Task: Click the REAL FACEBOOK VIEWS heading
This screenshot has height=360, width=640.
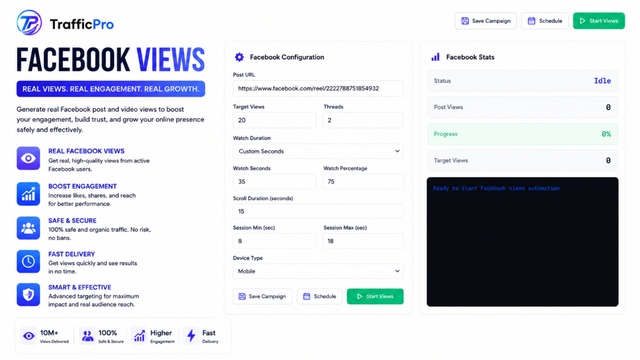Action: click(x=87, y=151)
